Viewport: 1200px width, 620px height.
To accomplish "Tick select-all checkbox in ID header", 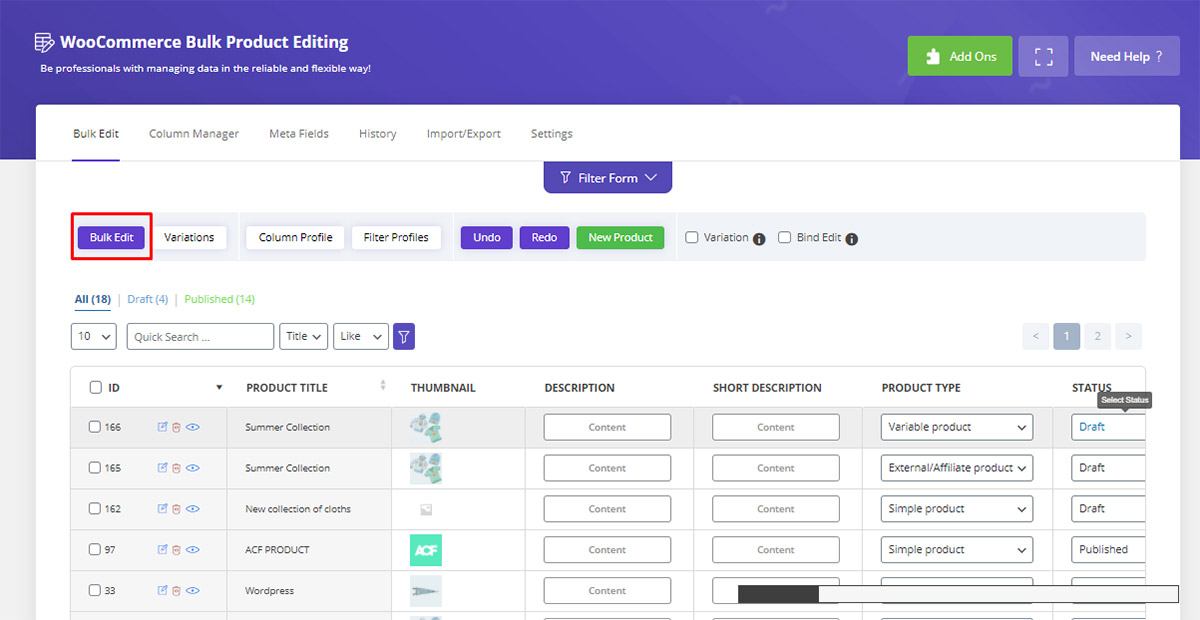I will pos(95,388).
